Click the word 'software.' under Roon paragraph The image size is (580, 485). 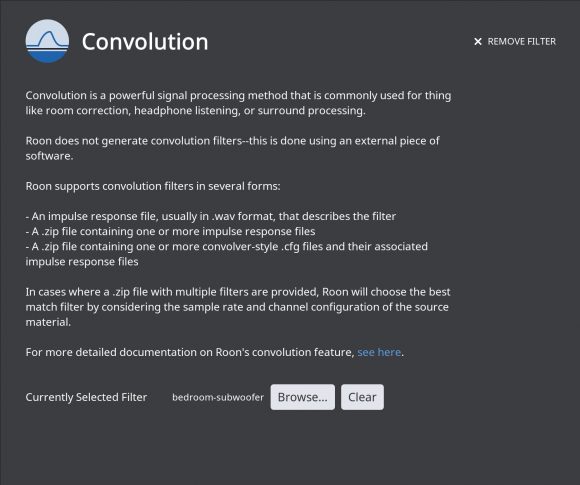[49, 156]
